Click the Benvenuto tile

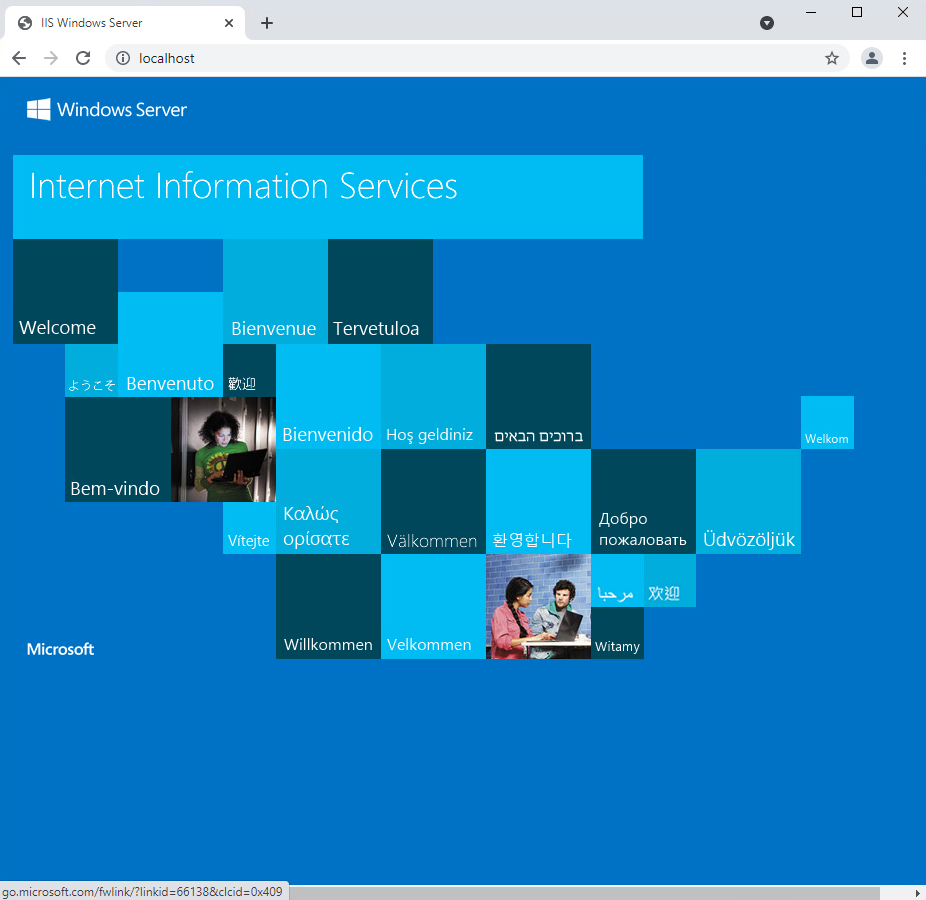pyautogui.click(x=170, y=344)
